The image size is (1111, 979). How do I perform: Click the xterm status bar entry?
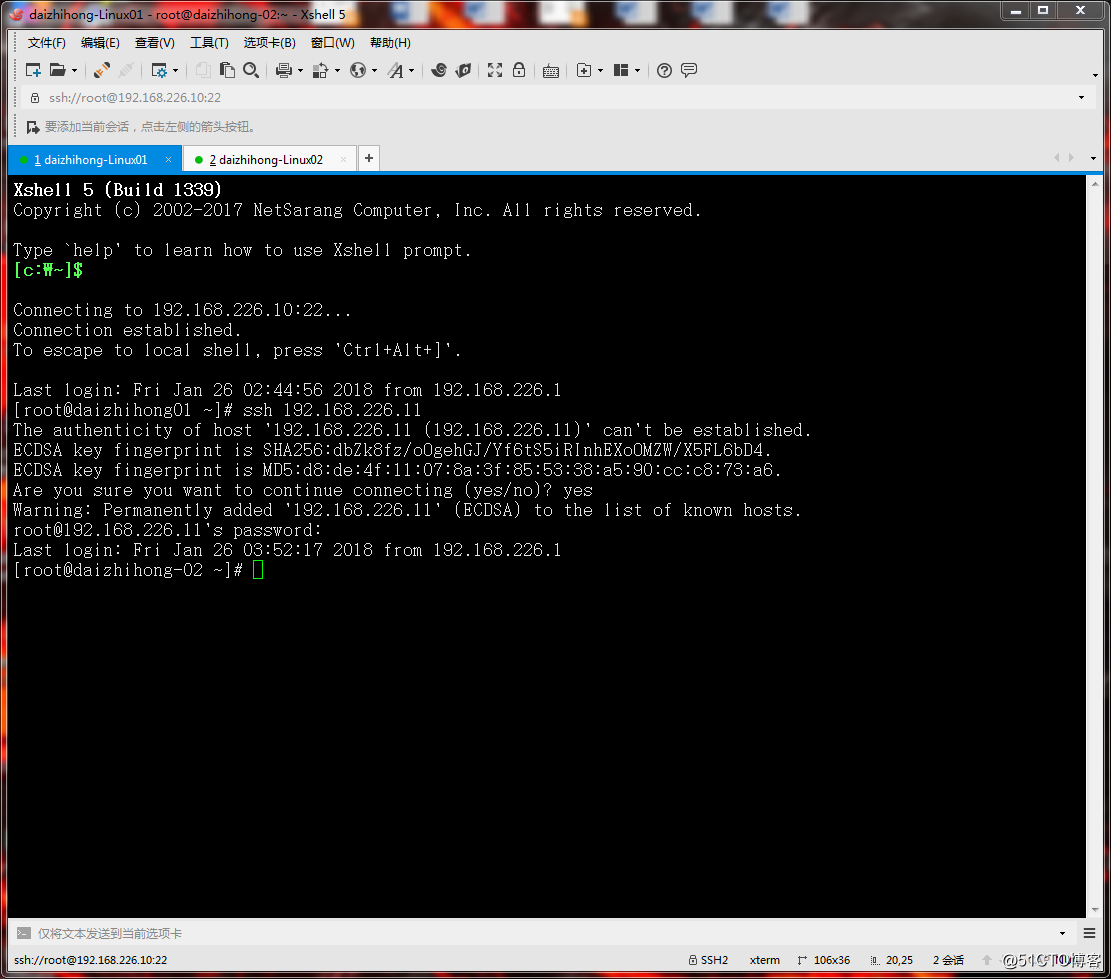[765, 960]
